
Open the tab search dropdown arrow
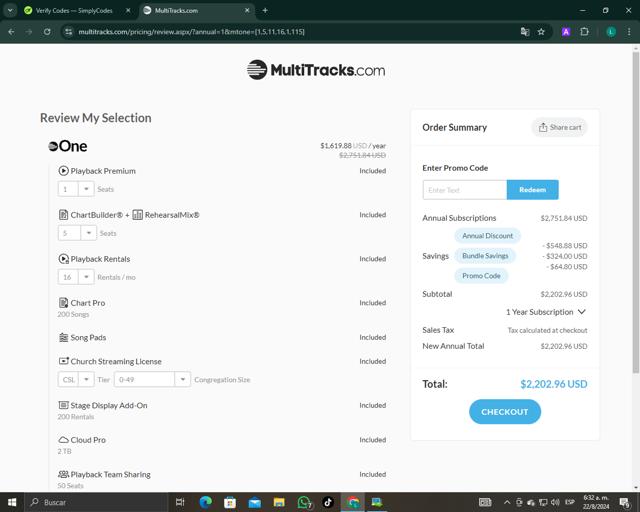coord(10,11)
